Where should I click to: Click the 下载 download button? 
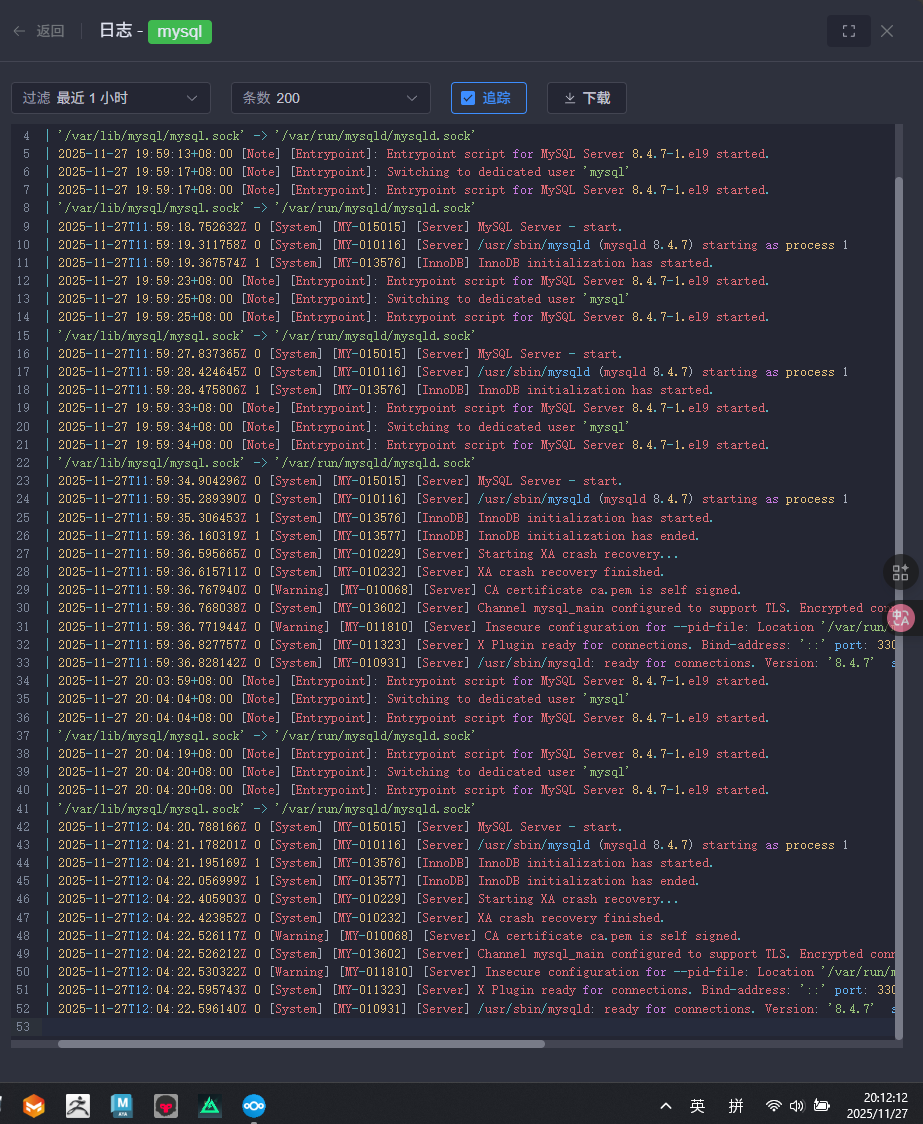pyautogui.click(x=587, y=98)
